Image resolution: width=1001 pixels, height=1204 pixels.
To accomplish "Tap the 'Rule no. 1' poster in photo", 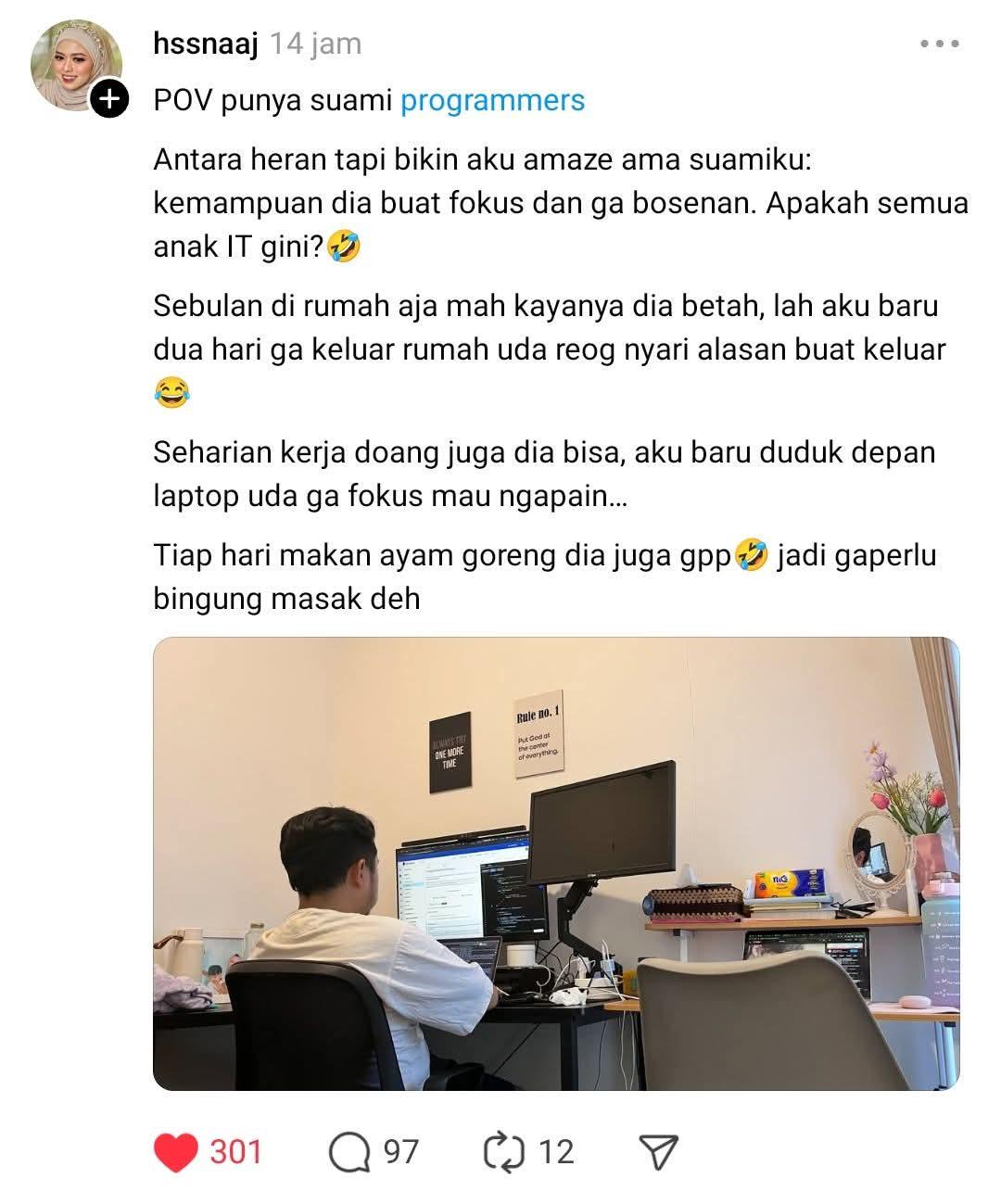I will click(x=539, y=733).
